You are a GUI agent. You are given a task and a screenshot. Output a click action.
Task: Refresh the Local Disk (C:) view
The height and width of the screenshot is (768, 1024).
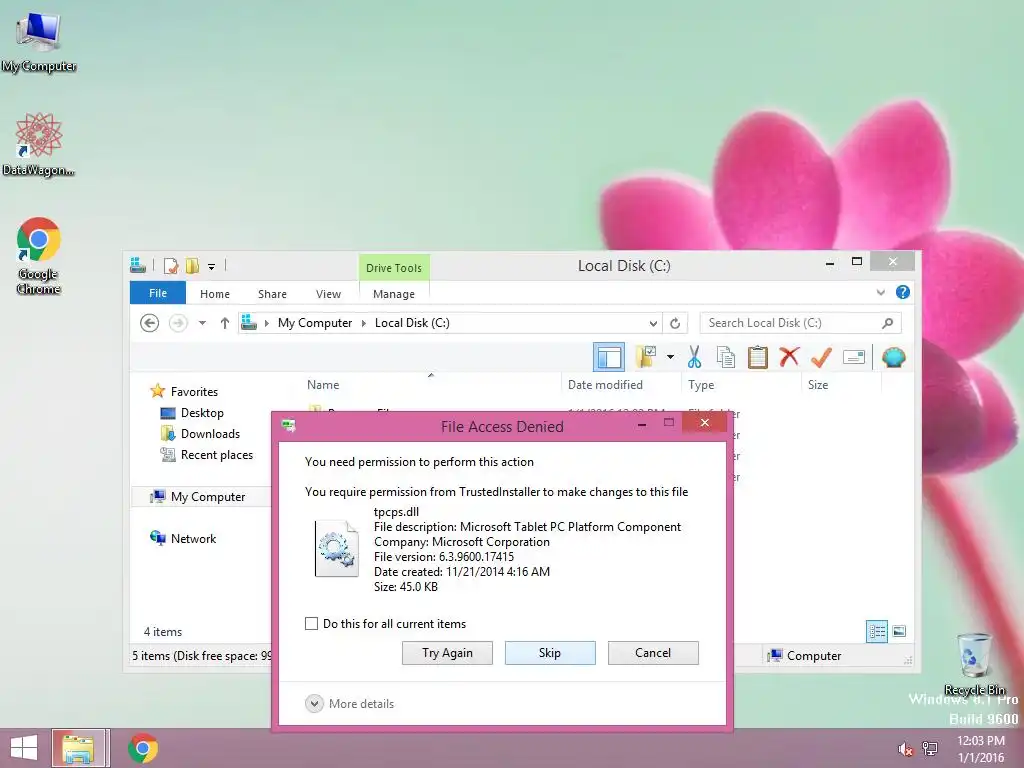(x=675, y=323)
